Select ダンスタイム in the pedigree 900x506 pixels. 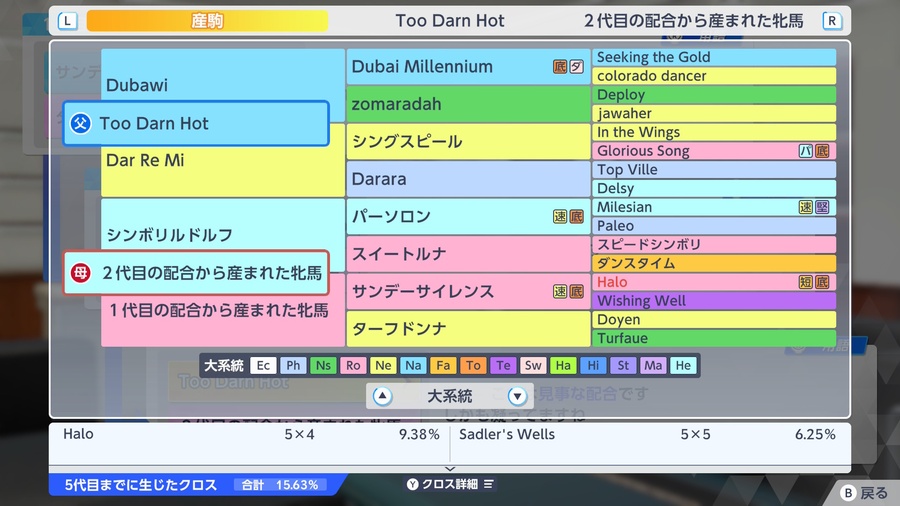point(714,263)
